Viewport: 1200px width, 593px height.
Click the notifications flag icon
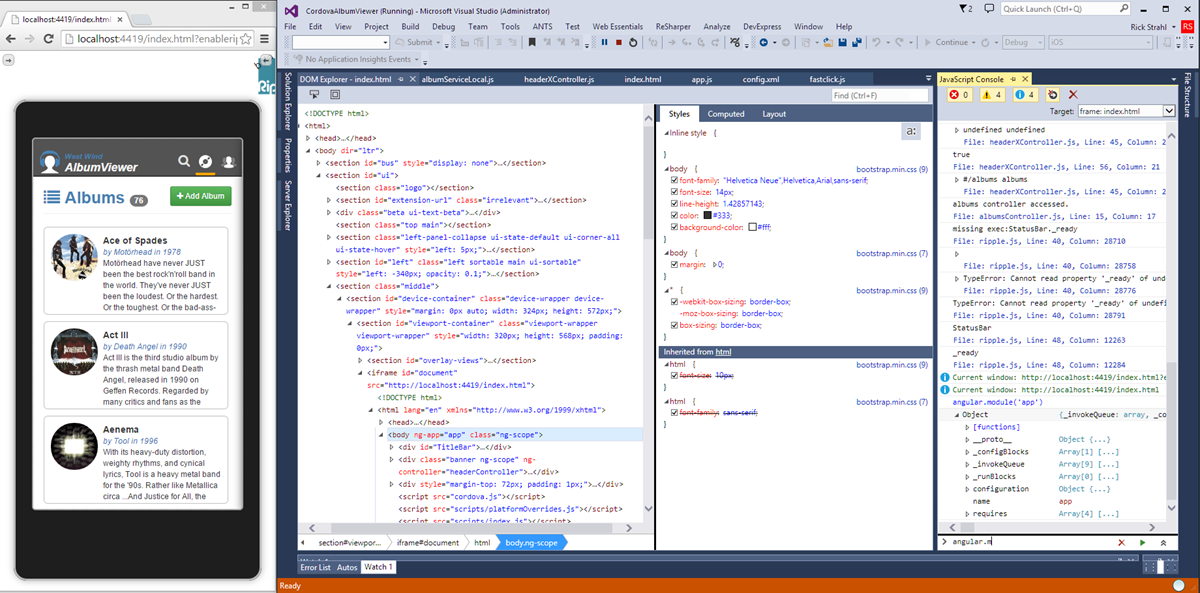964,9
